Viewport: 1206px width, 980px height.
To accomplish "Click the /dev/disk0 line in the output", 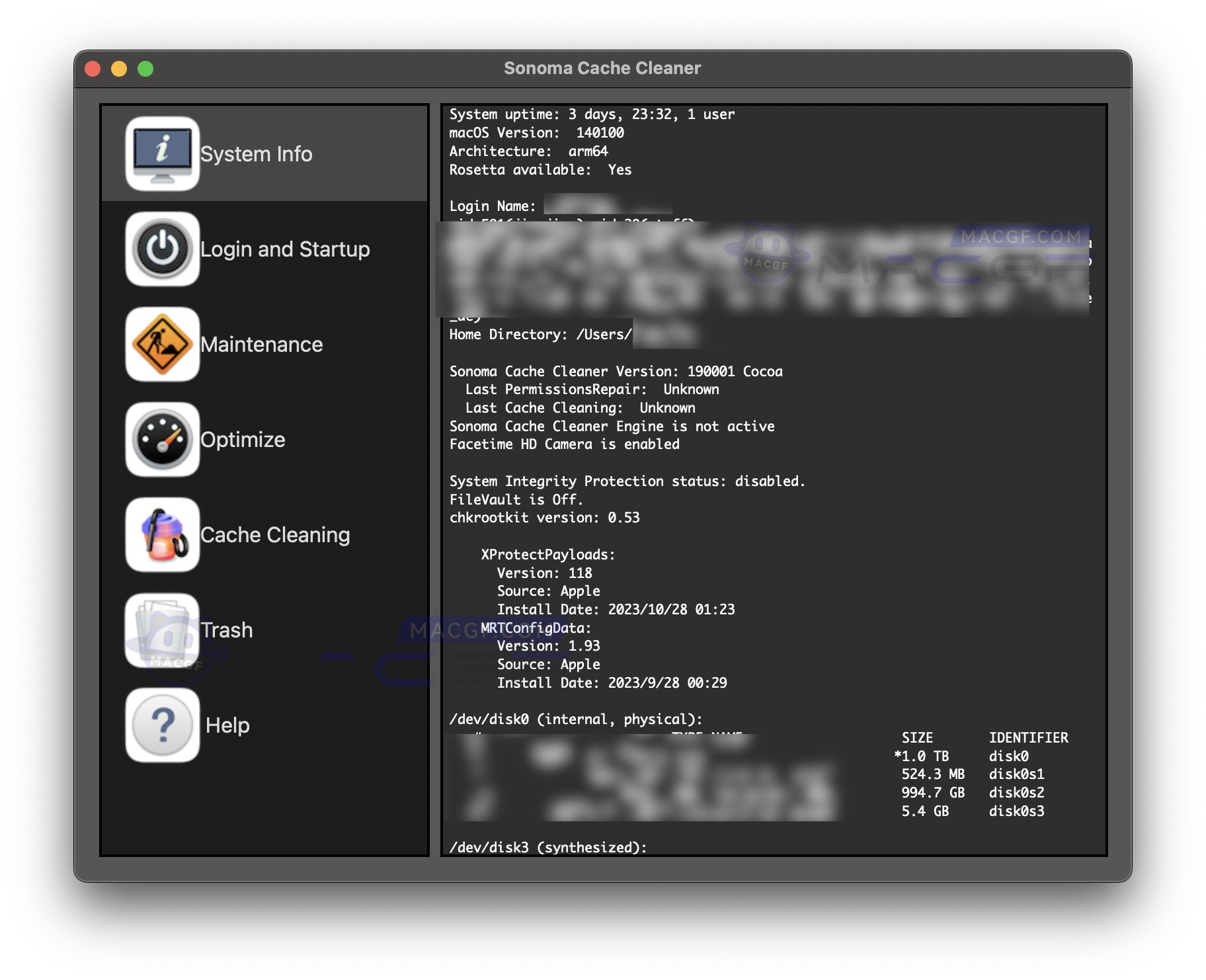I will click(x=576, y=719).
